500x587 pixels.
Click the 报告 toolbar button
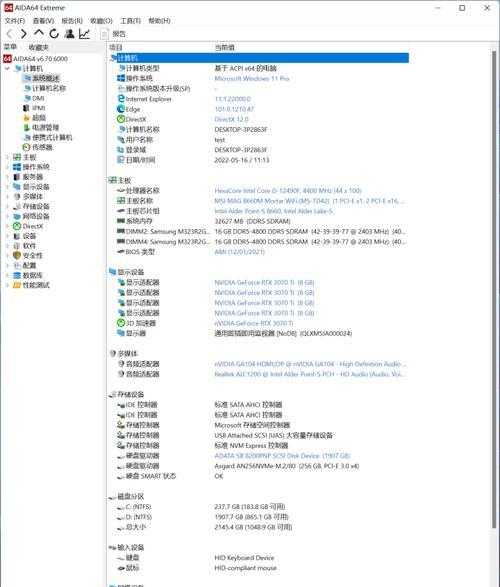tap(114, 34)
